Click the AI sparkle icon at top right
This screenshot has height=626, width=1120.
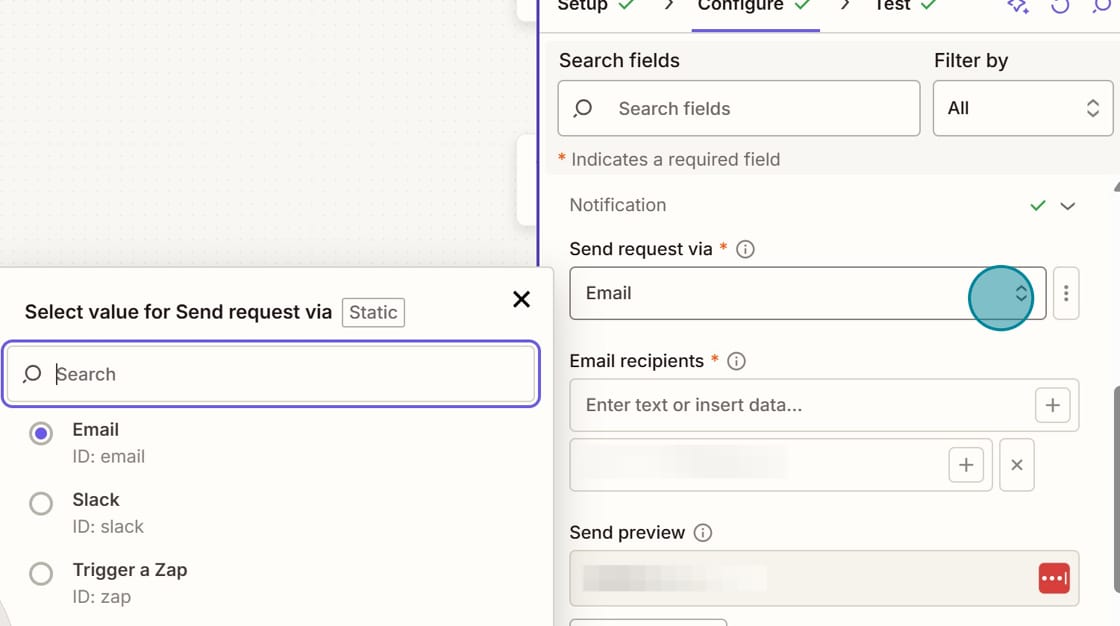pyautogui.click(x=1017, y=7)
